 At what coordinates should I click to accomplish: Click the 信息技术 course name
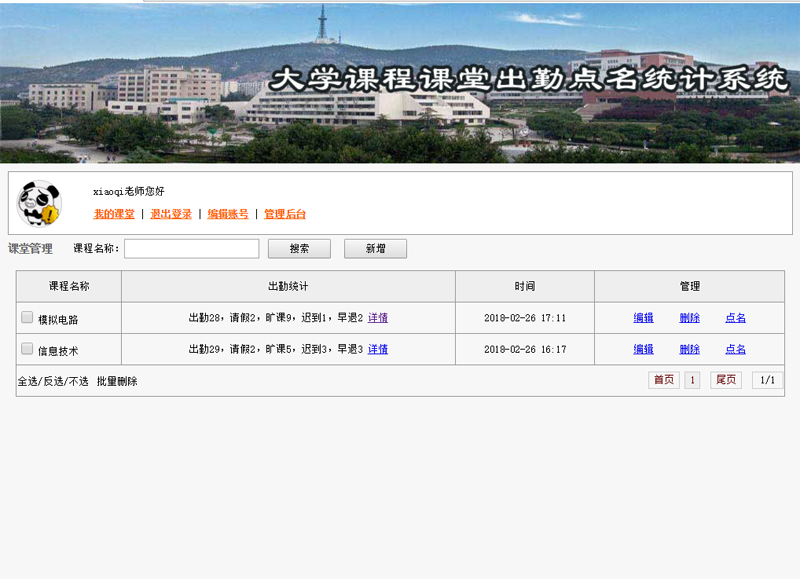[x=58, y=351]
